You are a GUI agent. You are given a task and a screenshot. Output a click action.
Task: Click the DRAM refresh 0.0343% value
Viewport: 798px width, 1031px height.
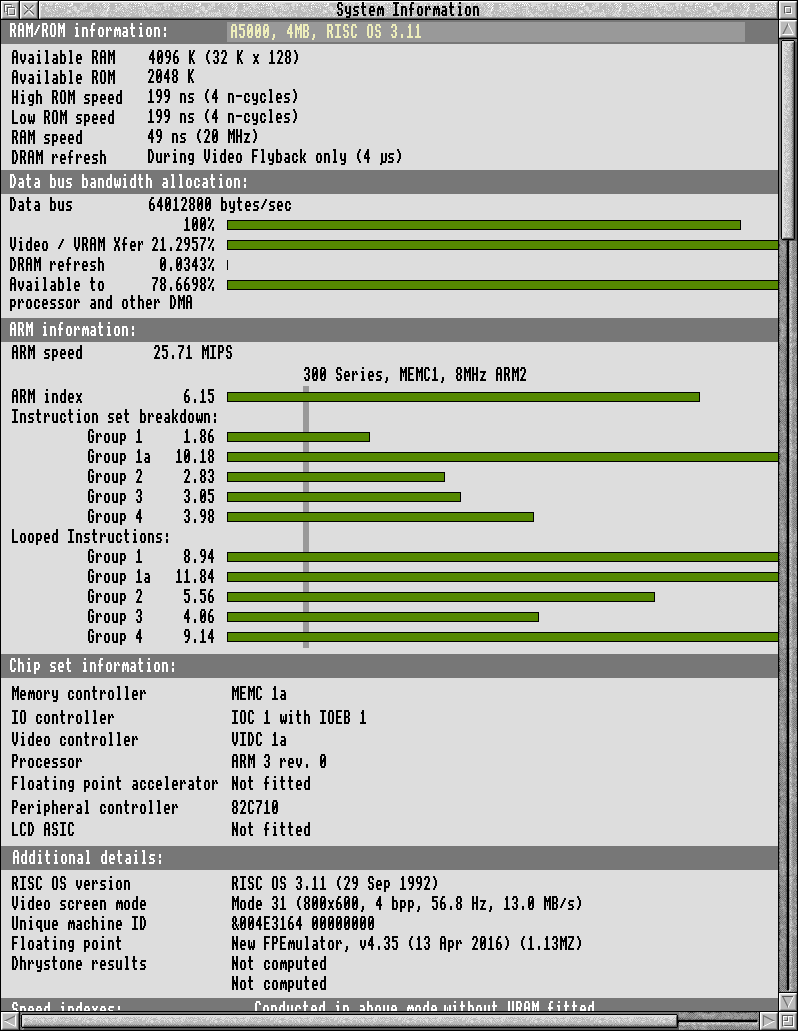(187, 264)
